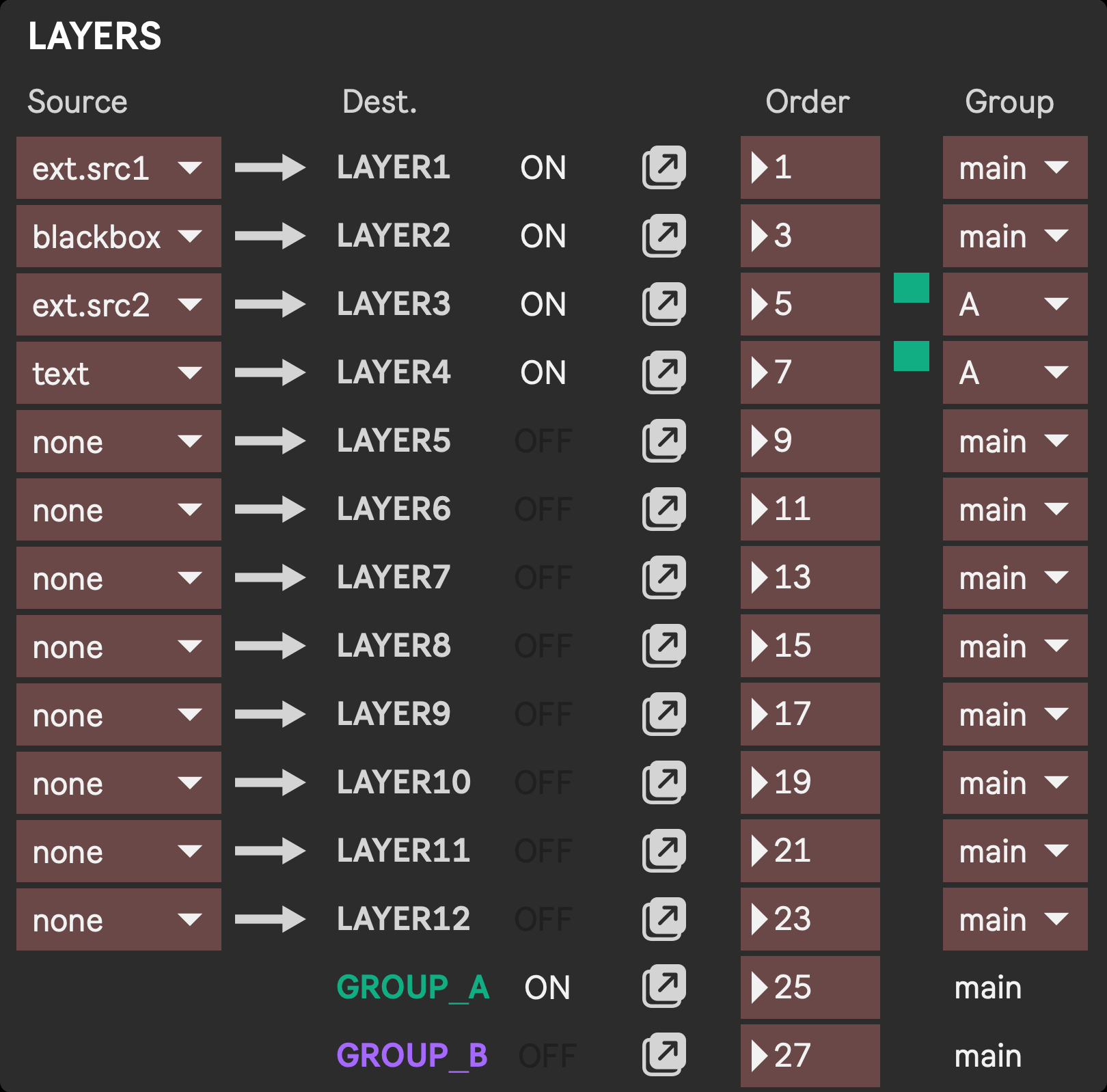This screenshot has height=1092, width=1107.
Task: Select order field with value 3
Action: tap(810, 236)
